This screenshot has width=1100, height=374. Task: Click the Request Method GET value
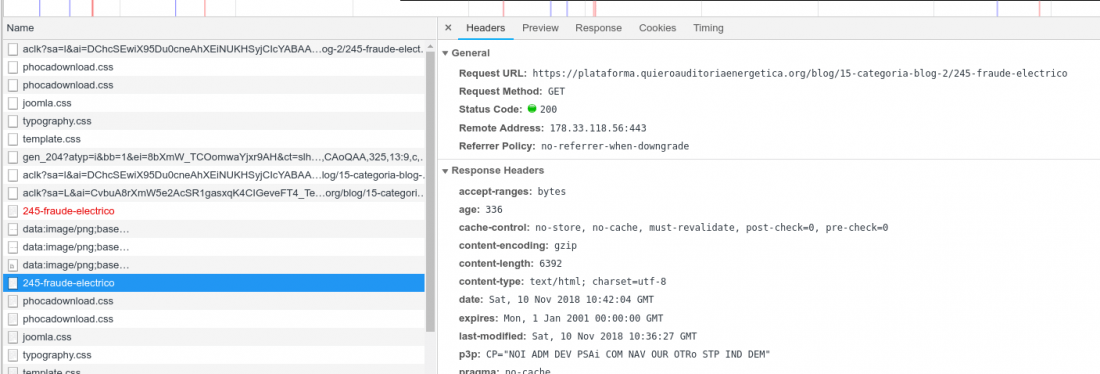(x=556, y=91)
